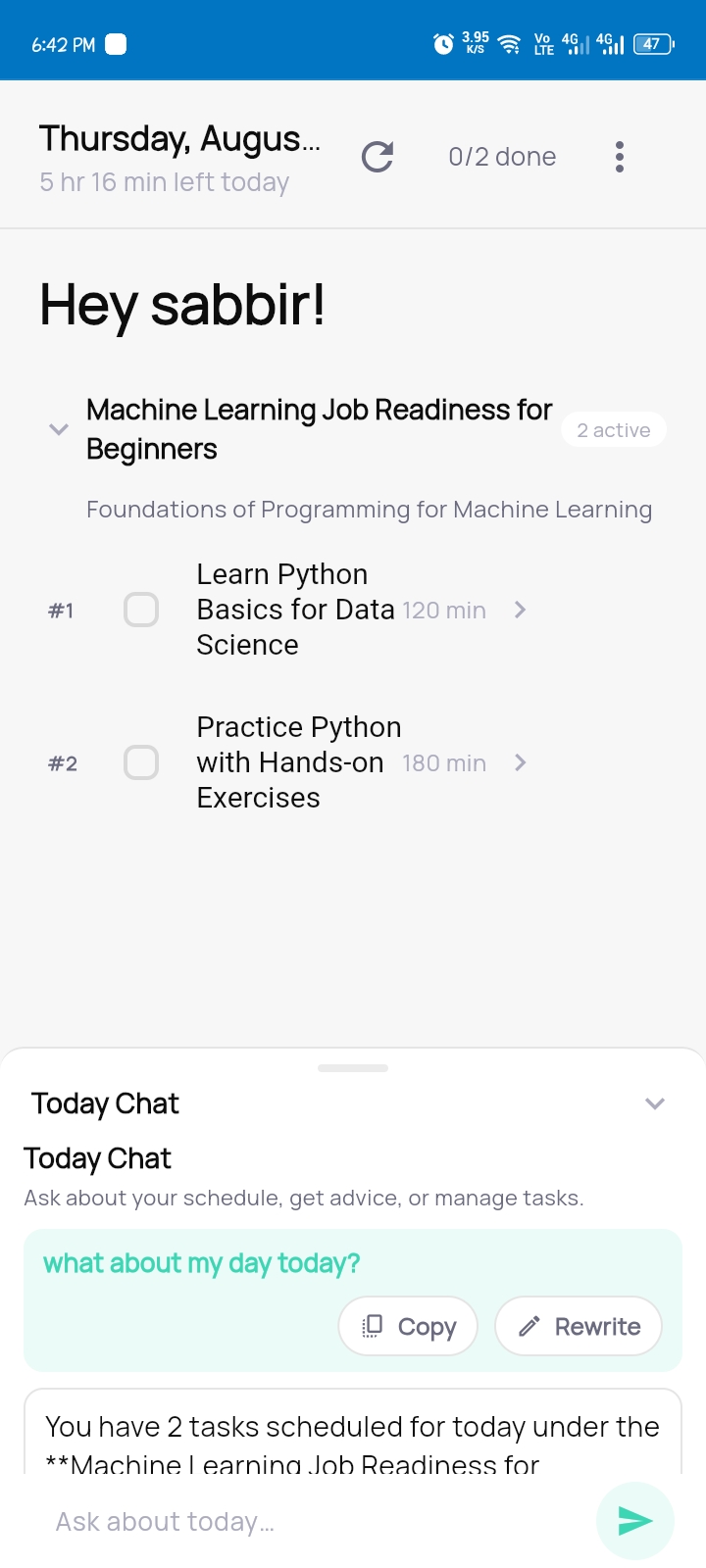Tap the 2 active badge

click(614, 430)
